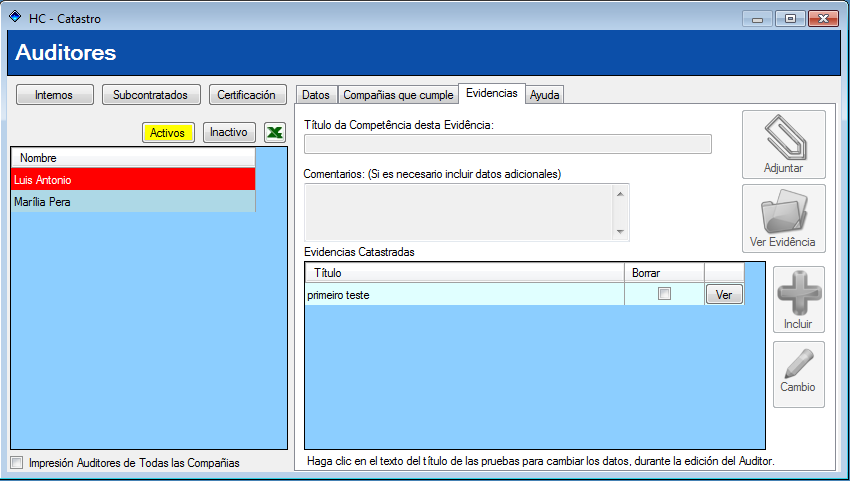This screenshot has height=481, width=850.
Task: Click the Cambio pencil icon
Action: pyautogui.click(x=799, y=364)
